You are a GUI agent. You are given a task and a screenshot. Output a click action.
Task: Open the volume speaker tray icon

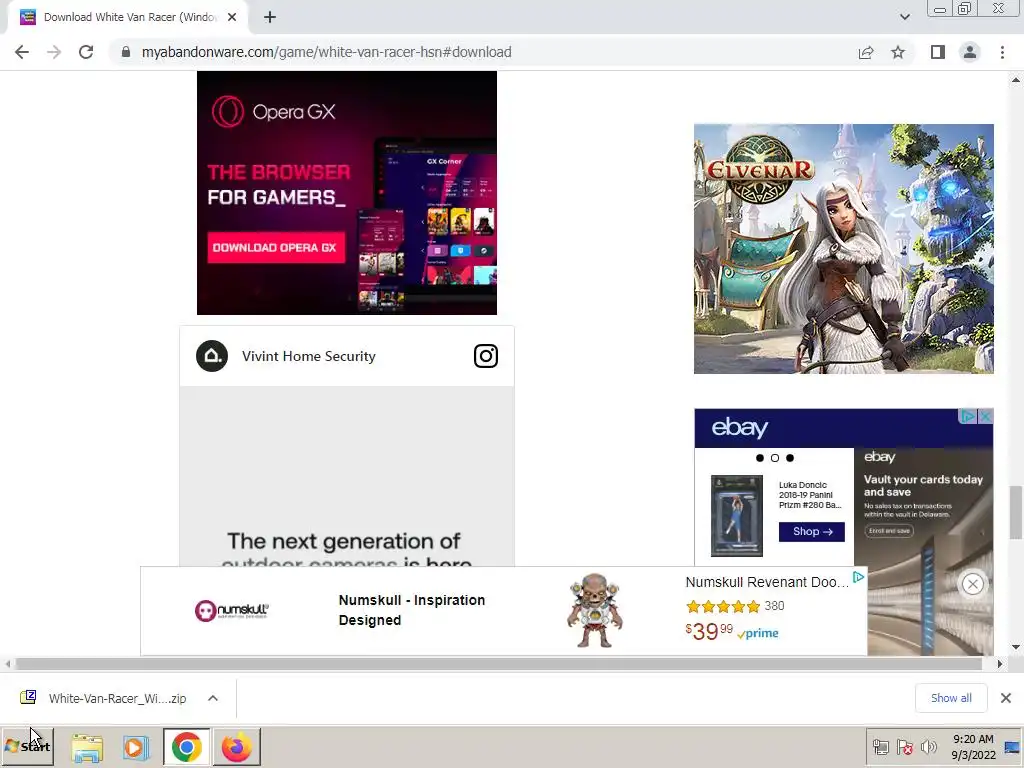click(927, 747)
